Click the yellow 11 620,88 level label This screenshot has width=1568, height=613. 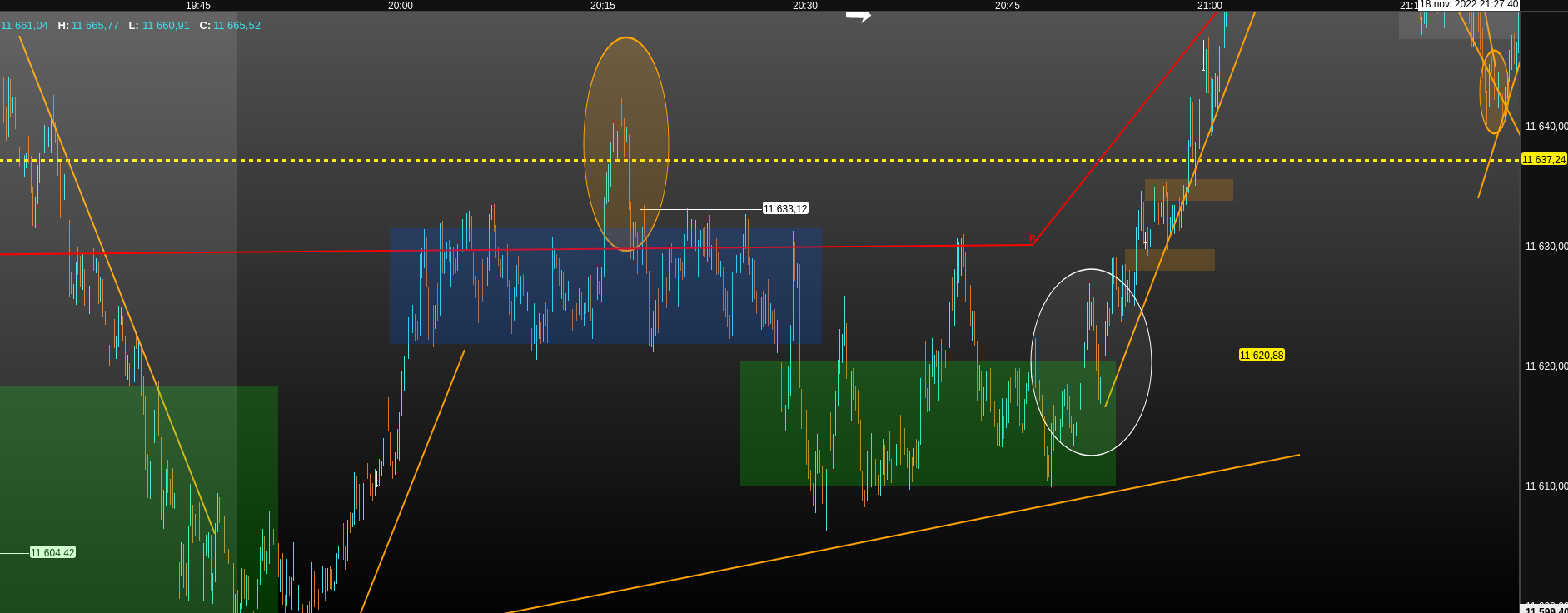[x=1262, y=355]
